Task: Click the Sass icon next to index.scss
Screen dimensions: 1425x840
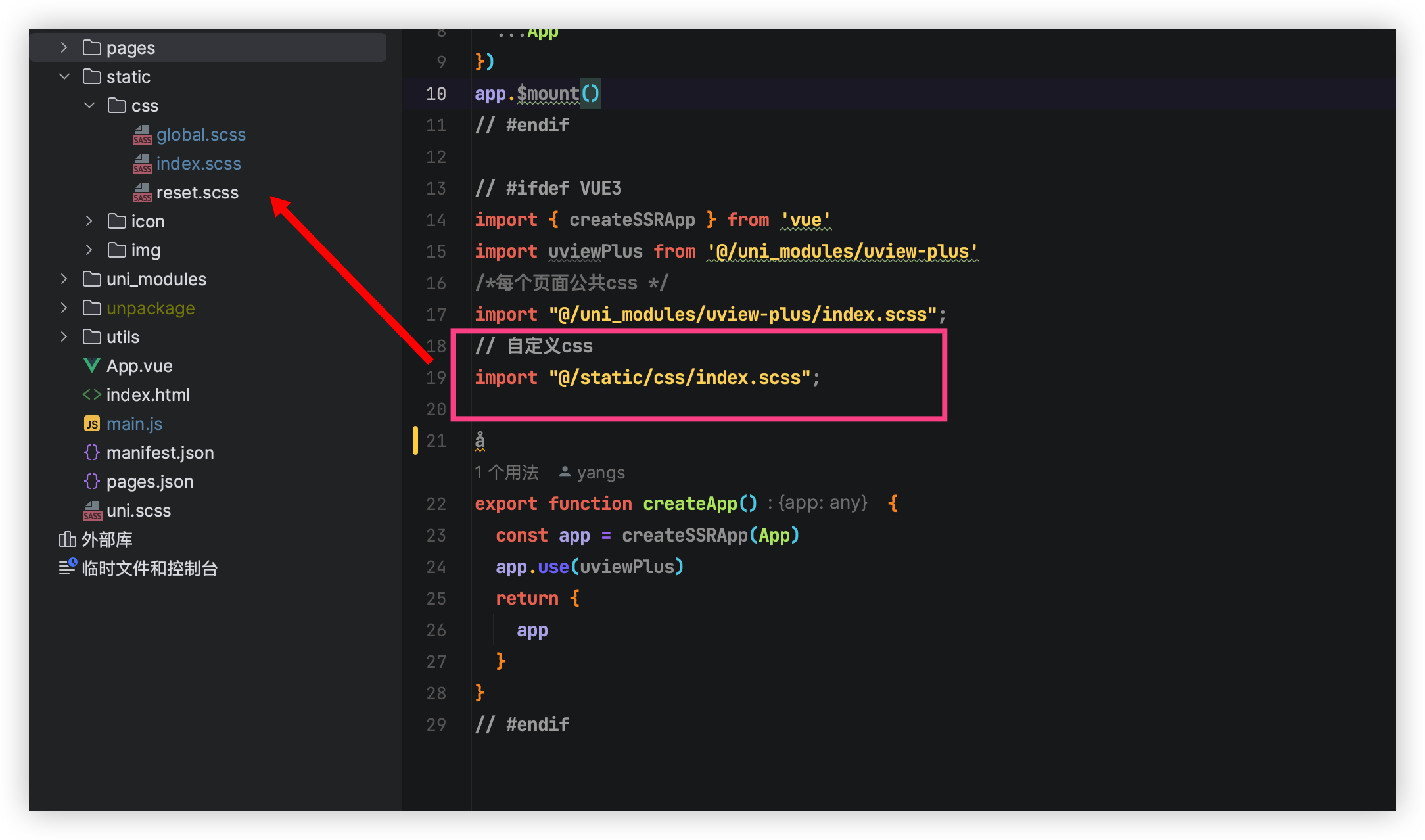Action: [x=142, y=164]
